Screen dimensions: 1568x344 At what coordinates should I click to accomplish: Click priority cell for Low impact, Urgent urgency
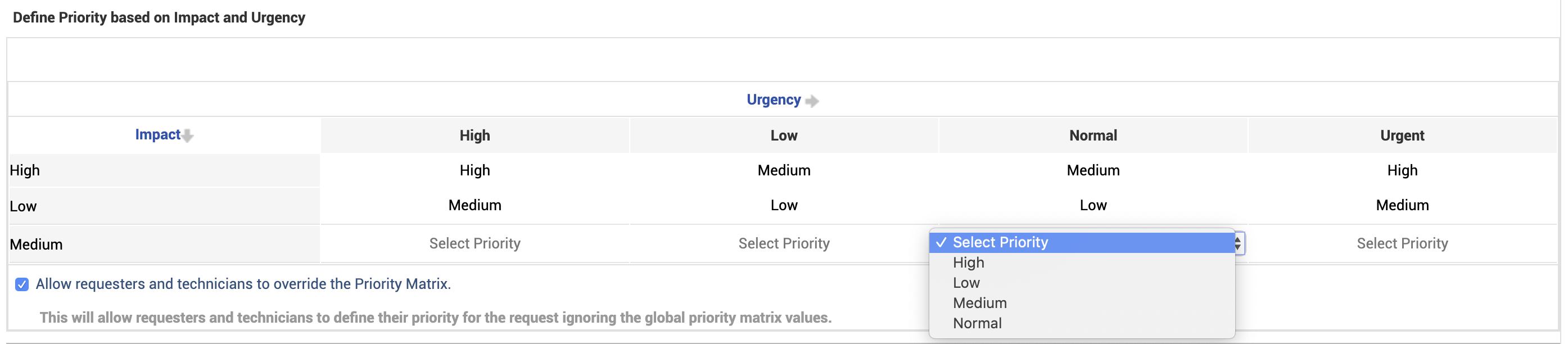1402,205
